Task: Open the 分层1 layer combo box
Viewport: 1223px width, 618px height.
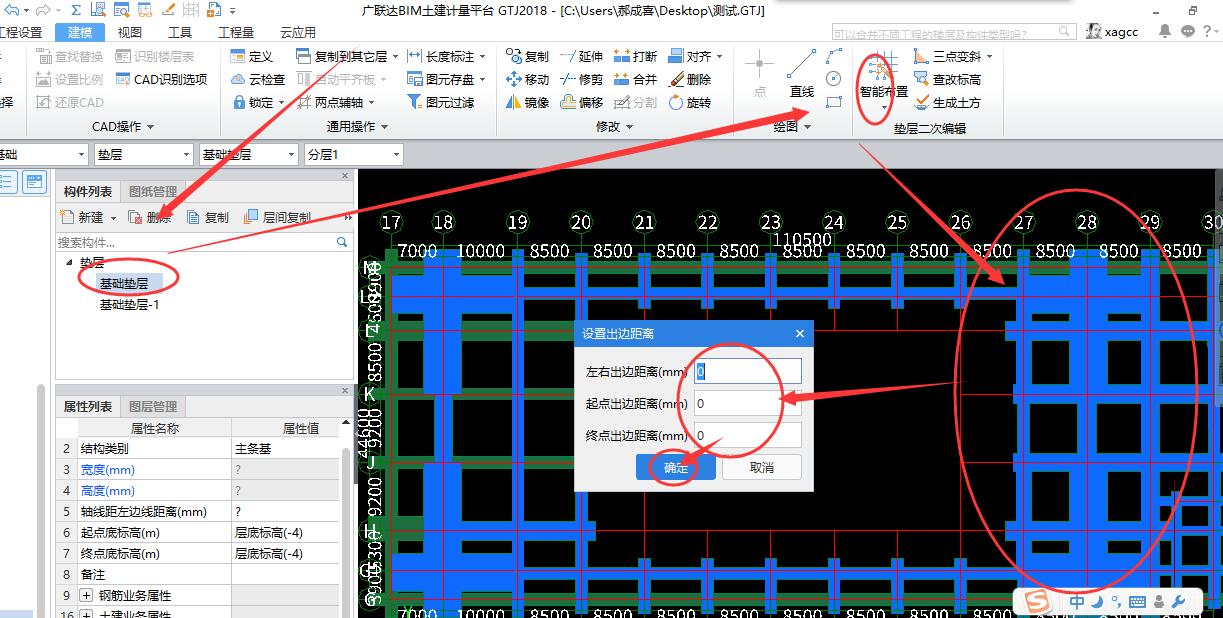Action: point(353,155)
